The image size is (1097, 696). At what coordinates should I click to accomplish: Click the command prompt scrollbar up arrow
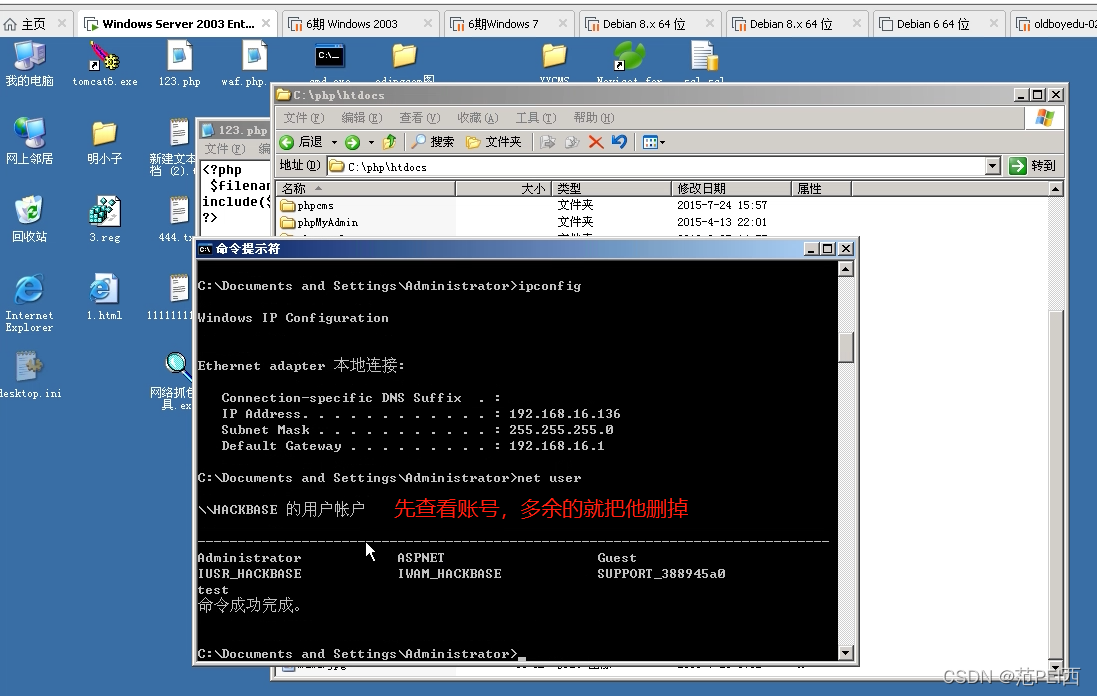pos(846,269)
